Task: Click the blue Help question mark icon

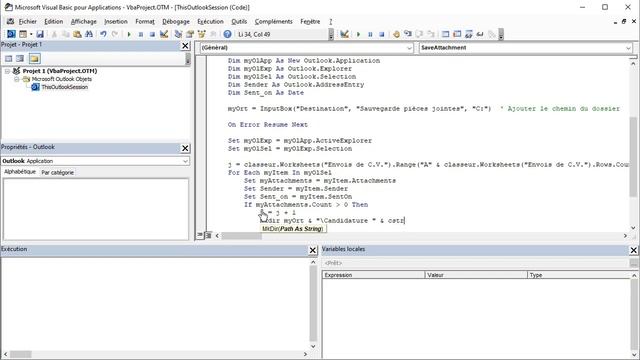Action: (x=227, y=34)
